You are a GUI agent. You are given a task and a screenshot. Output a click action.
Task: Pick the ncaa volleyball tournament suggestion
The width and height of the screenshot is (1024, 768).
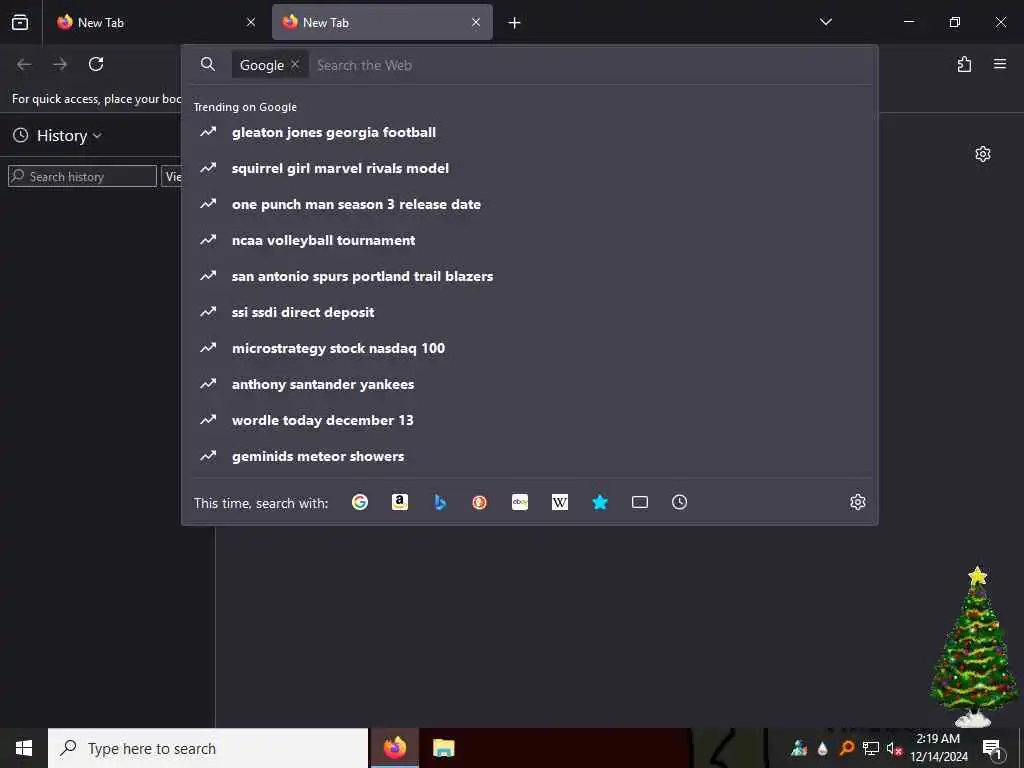[x=532, y=240]
